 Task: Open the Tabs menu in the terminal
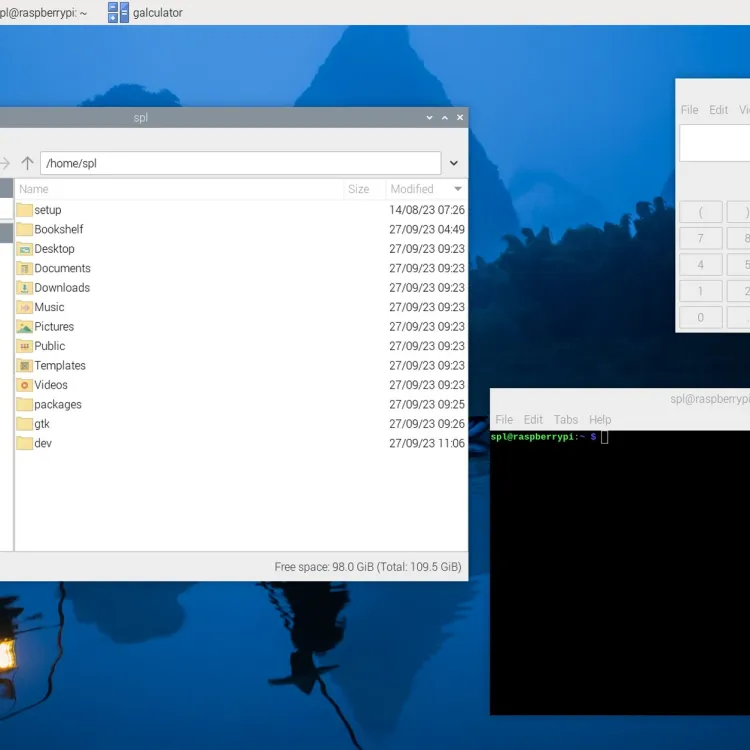566,419
